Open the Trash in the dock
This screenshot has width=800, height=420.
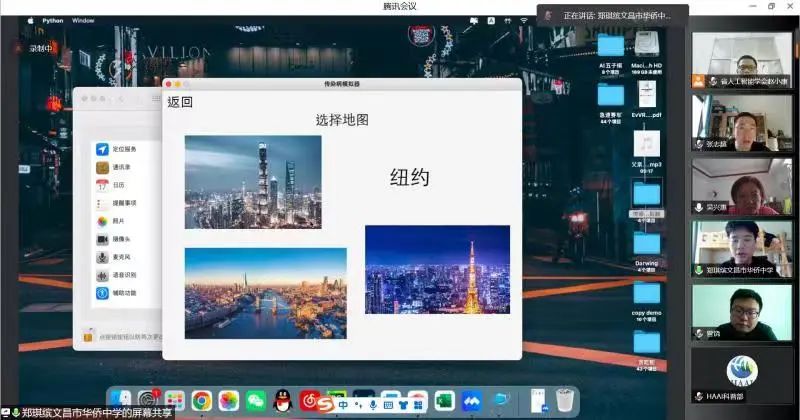[565, 400]
